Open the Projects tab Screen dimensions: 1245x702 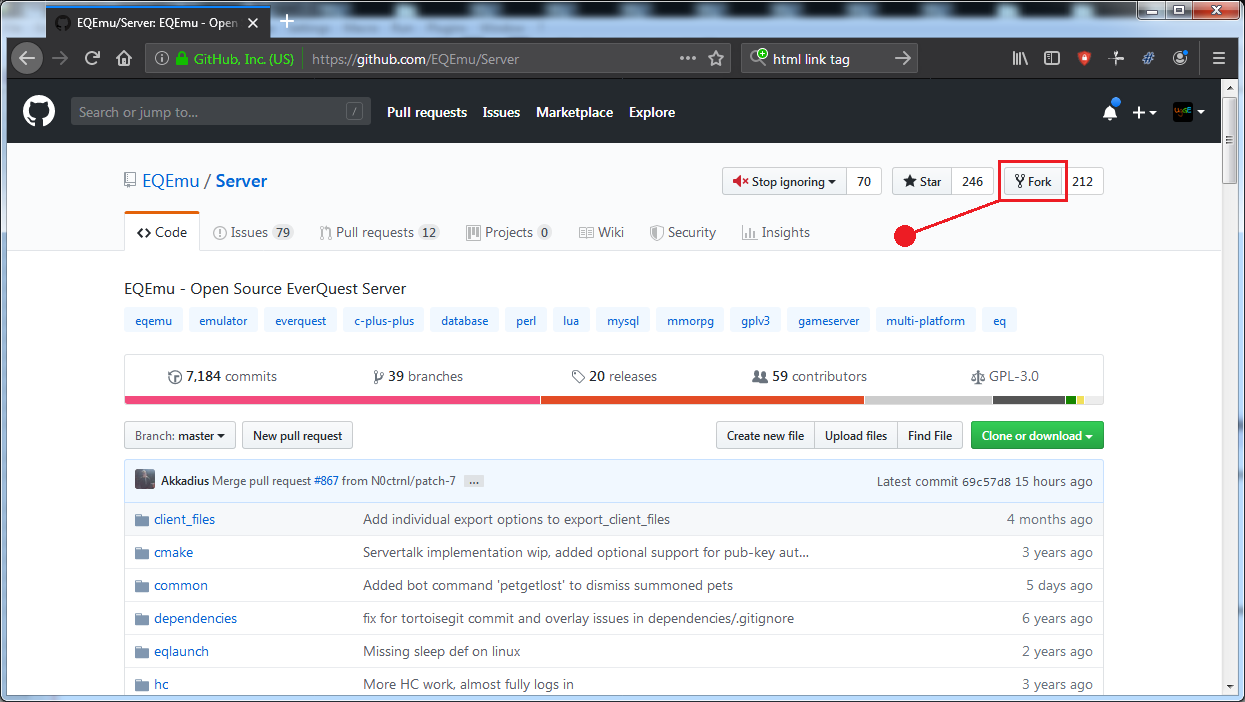coord(509,232)
